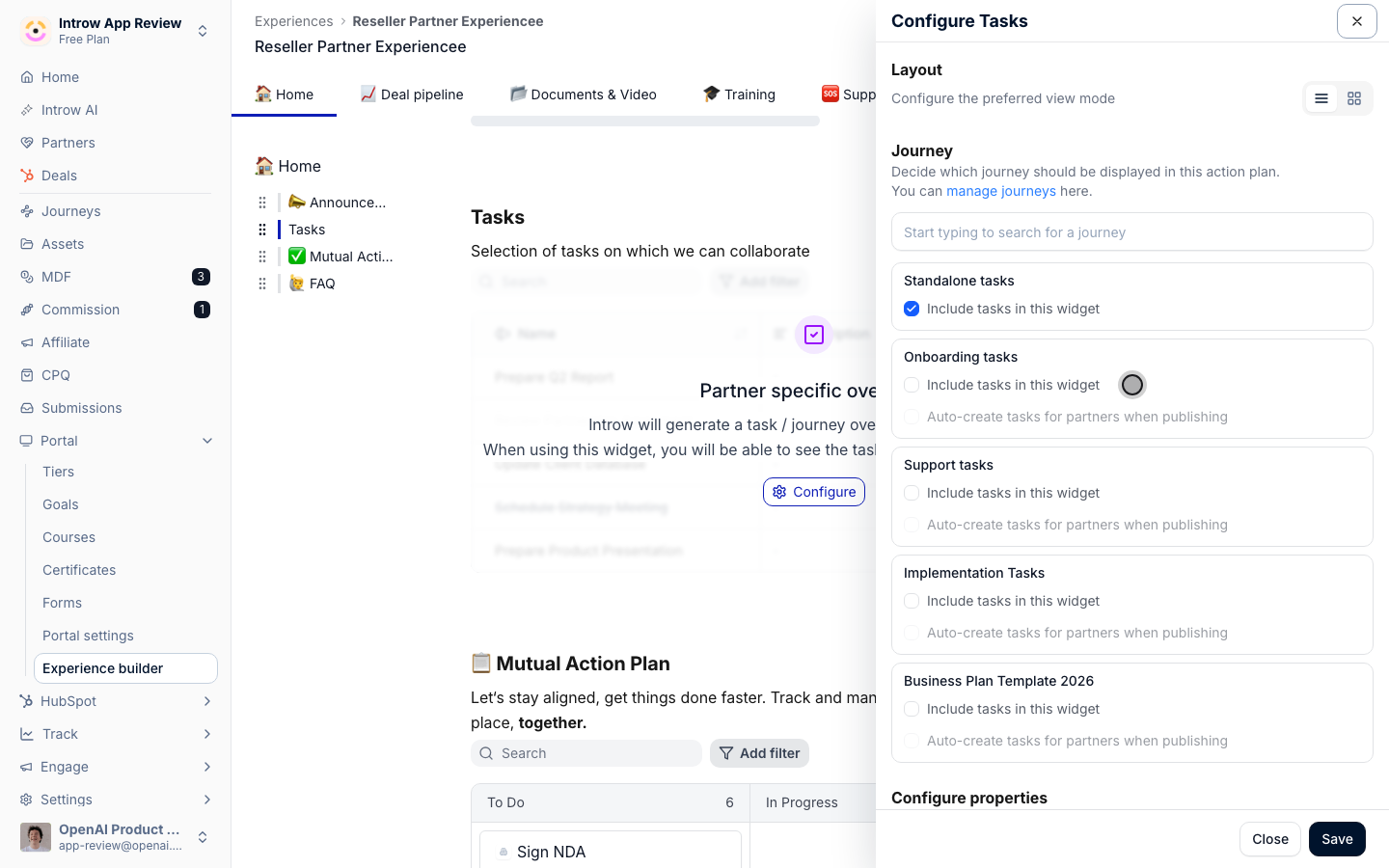This screenshot has height=868, width=1389.
Task: Enable Onboarding tasks include checkbox
Action: 912,385
